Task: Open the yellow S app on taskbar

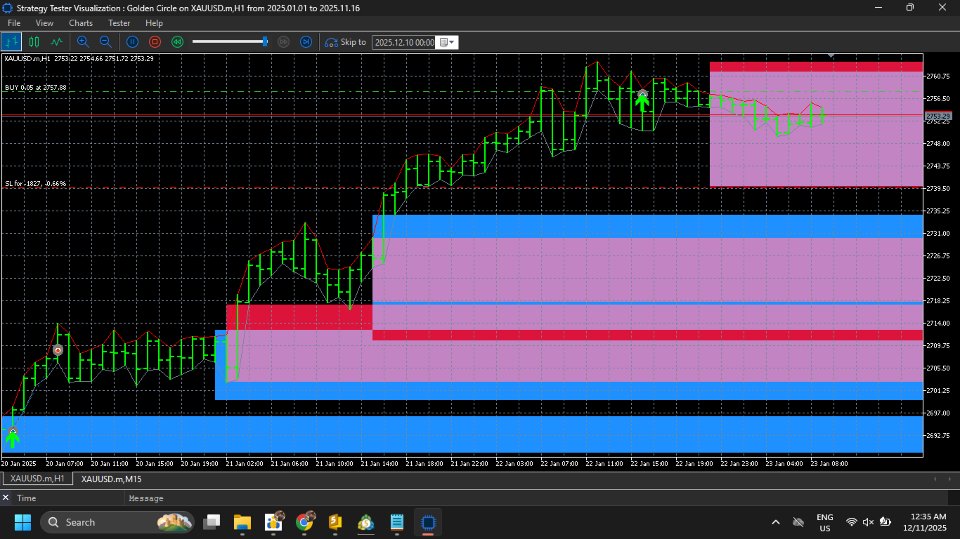Action: click(335, 522)
